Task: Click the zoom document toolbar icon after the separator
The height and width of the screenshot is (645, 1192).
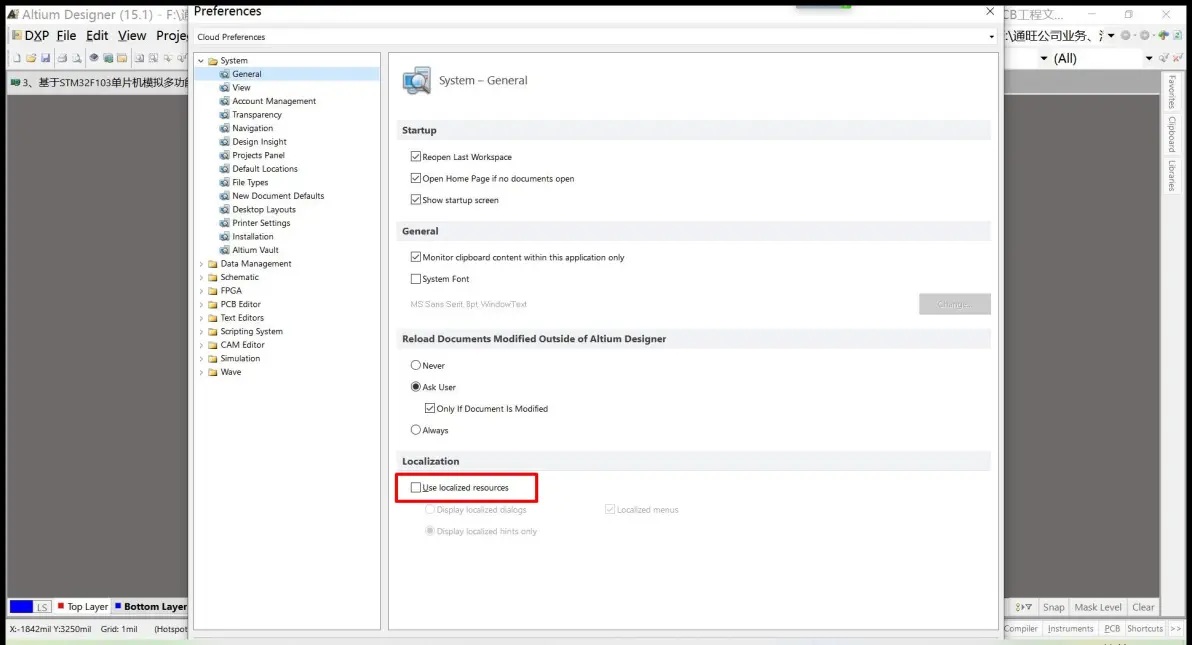Action: coord(139,58)
